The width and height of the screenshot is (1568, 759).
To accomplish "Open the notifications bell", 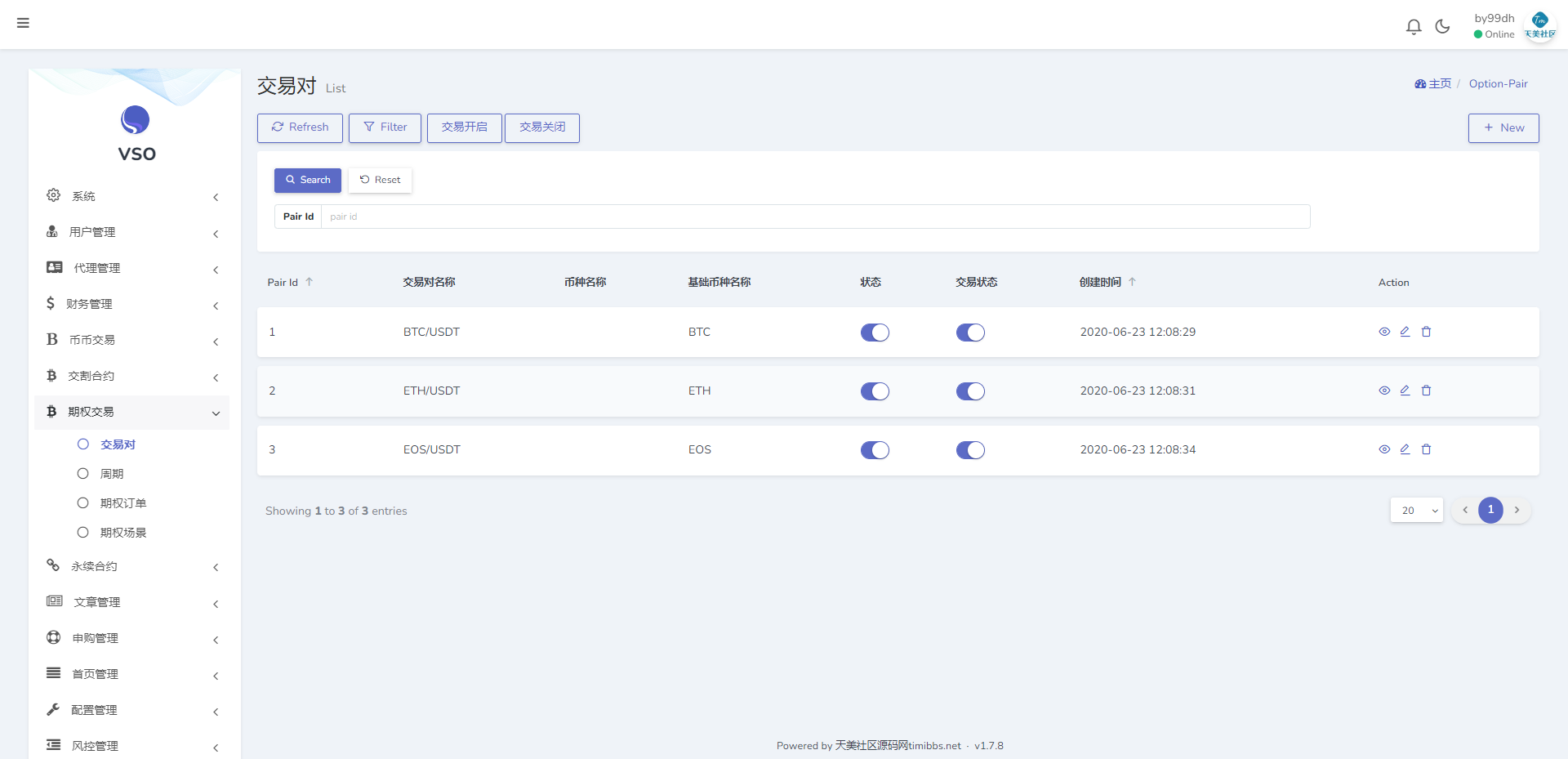I will (x=1414, y=27).
